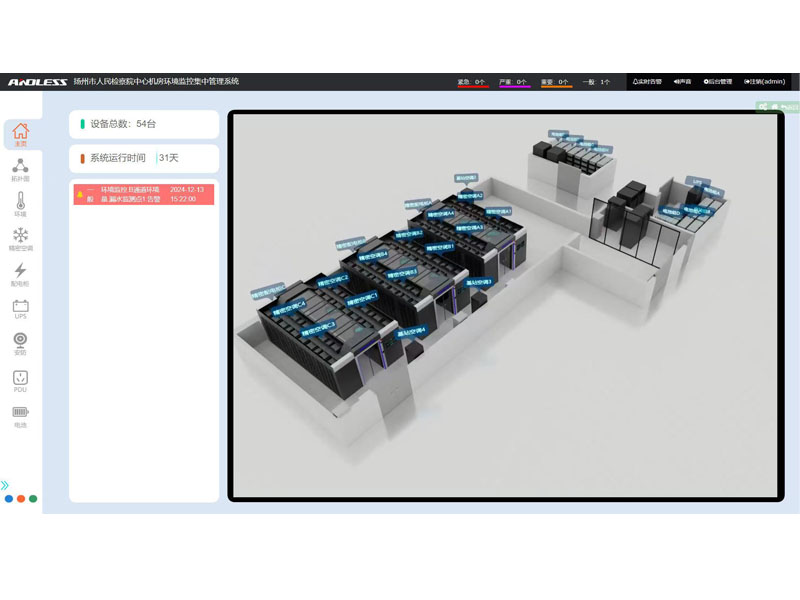Click the 实时告警 bell in header
Viewport: 800px width, 600px height.
[647, 82]
